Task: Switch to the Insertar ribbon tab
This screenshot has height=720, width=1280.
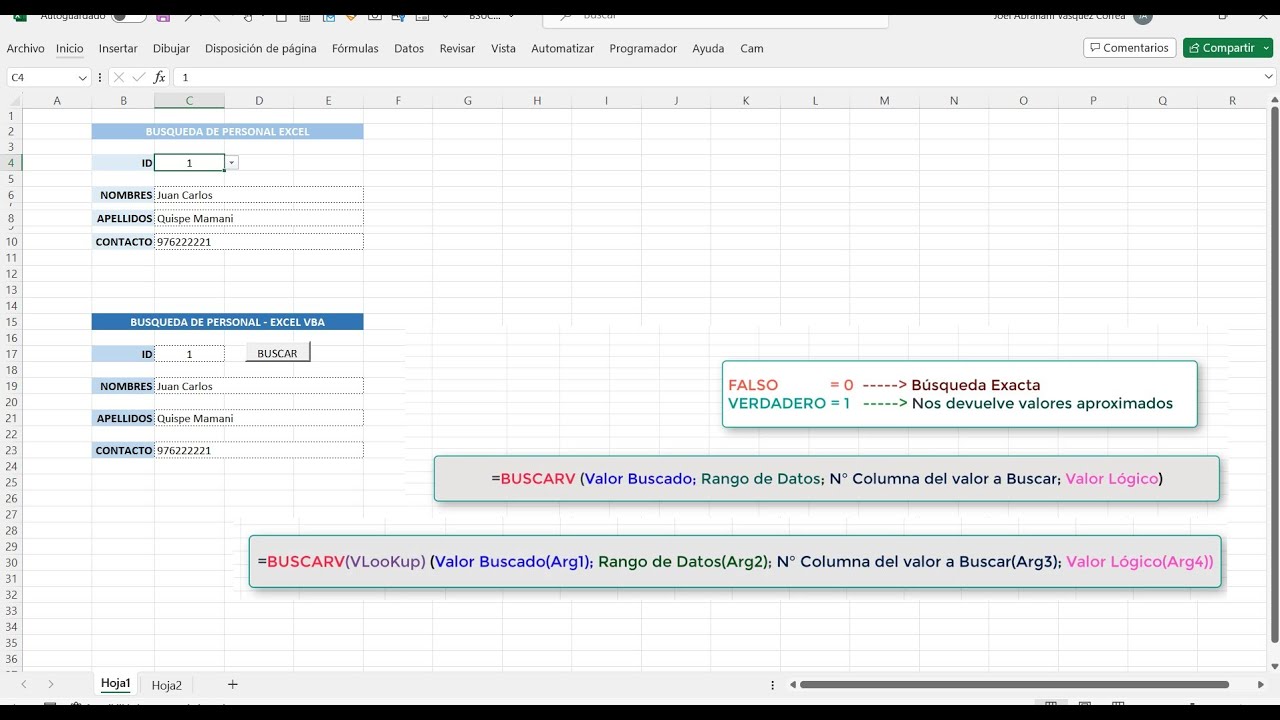Action: click(118, 48)
